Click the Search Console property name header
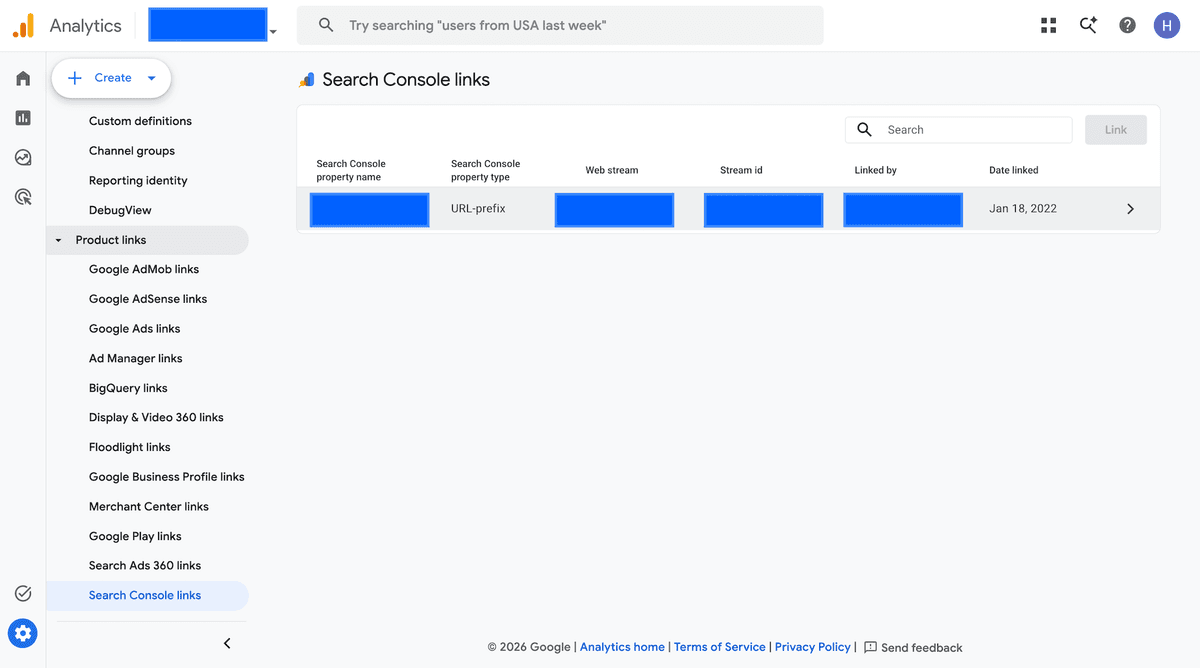The image size is (1200, 668). [x=351, y=170]
